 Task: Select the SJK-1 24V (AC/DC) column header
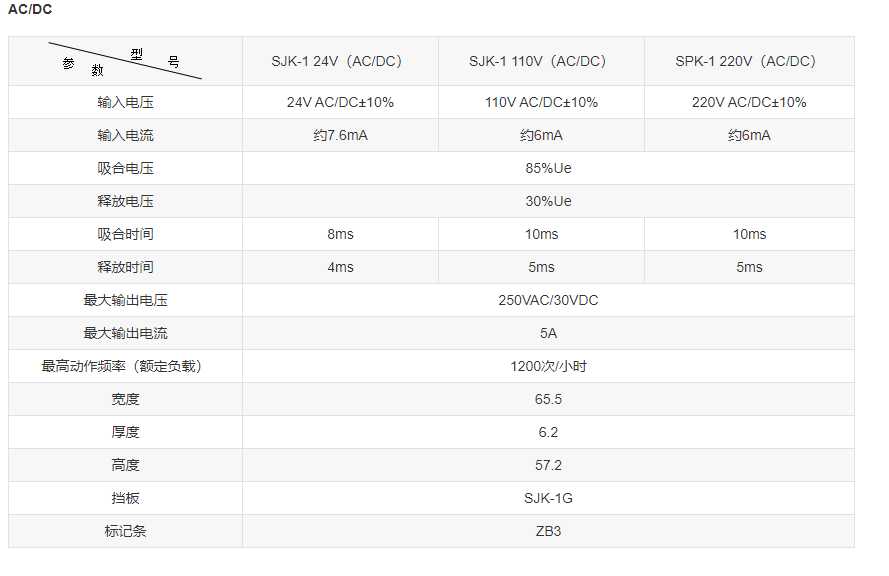click(x=340, y=61)
